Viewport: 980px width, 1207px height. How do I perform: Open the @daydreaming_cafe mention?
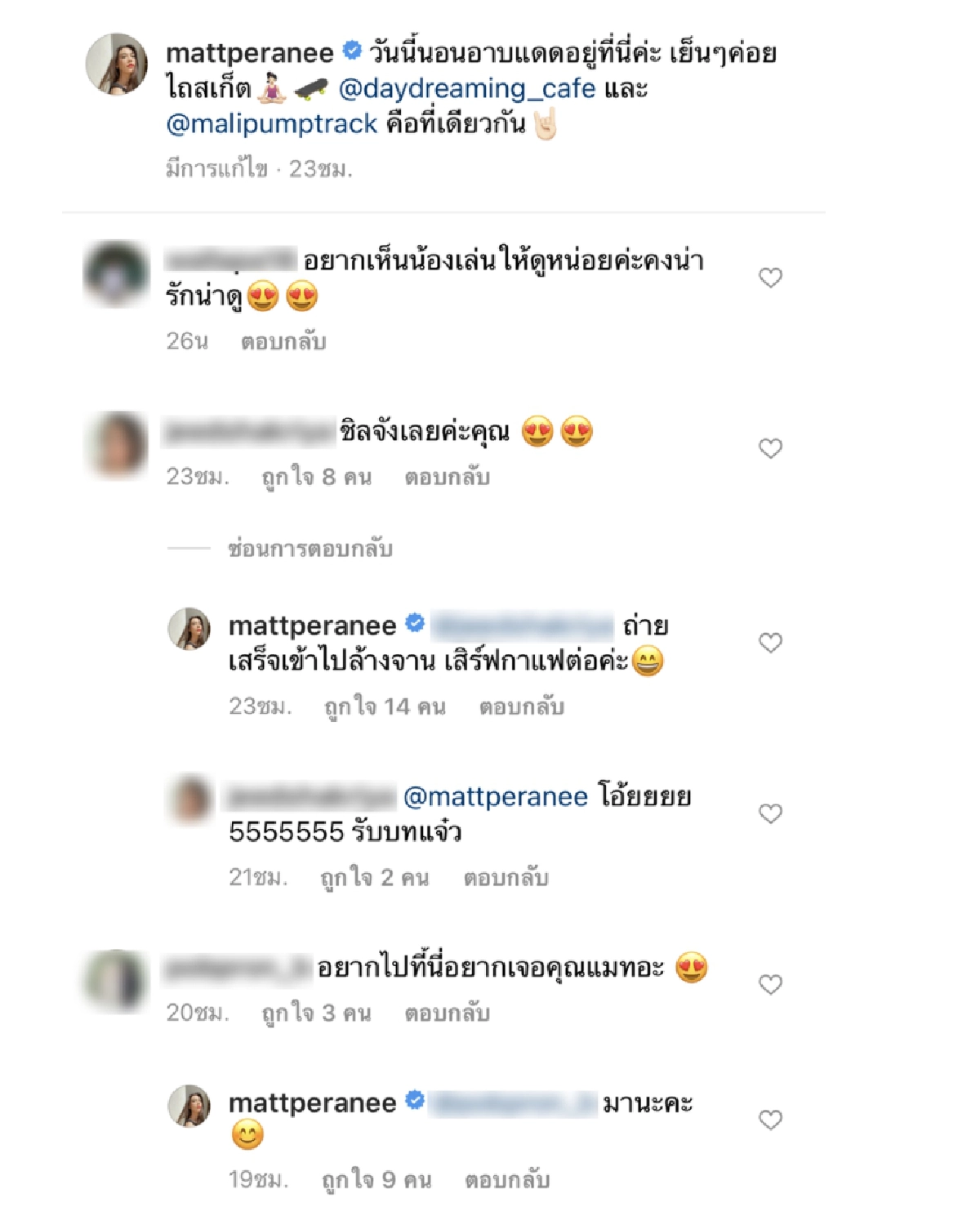click(467, 88)
